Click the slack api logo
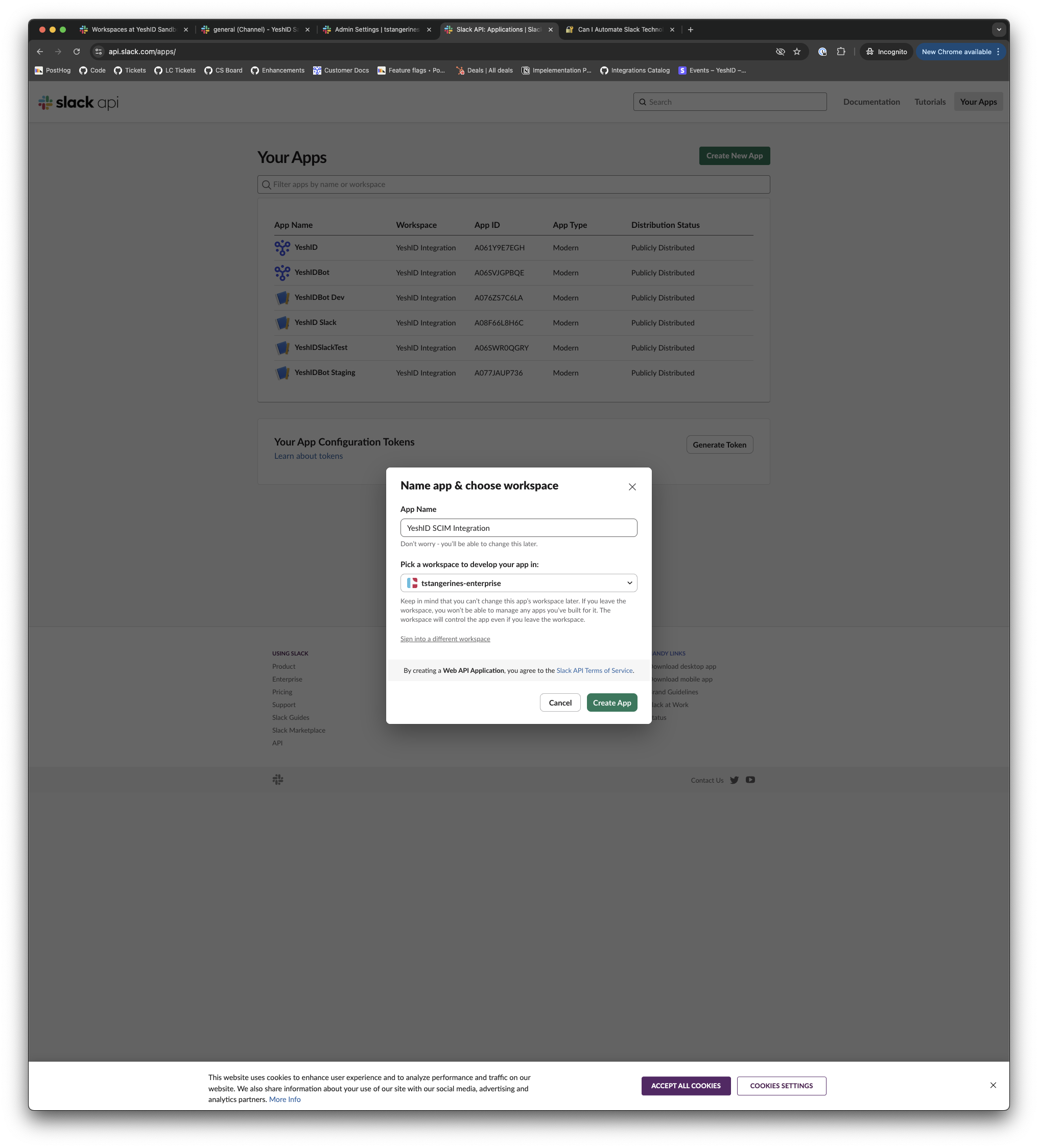Image resolution: width=1038 pixels, height=1148 pixels. tap(79, 103)
